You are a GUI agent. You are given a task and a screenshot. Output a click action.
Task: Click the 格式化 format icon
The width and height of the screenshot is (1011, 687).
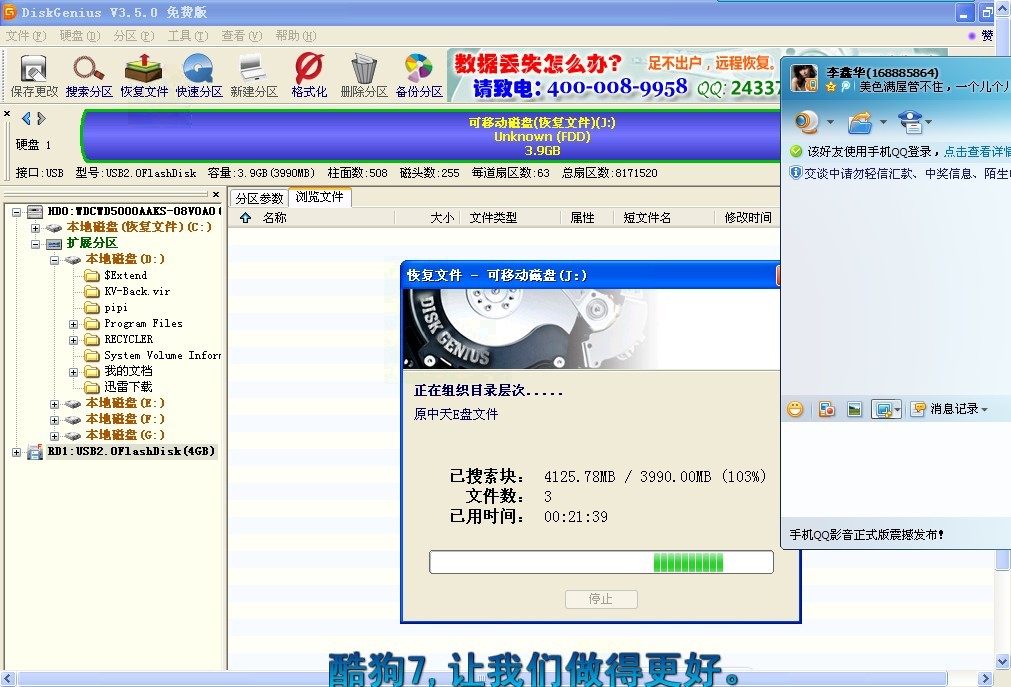[309, 75]
